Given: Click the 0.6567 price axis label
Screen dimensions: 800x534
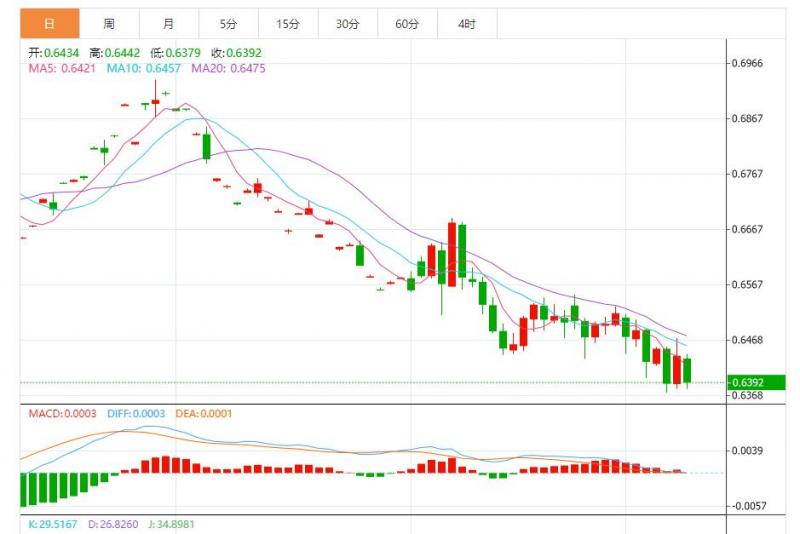Looking at the screenshot, I should 747,285.
